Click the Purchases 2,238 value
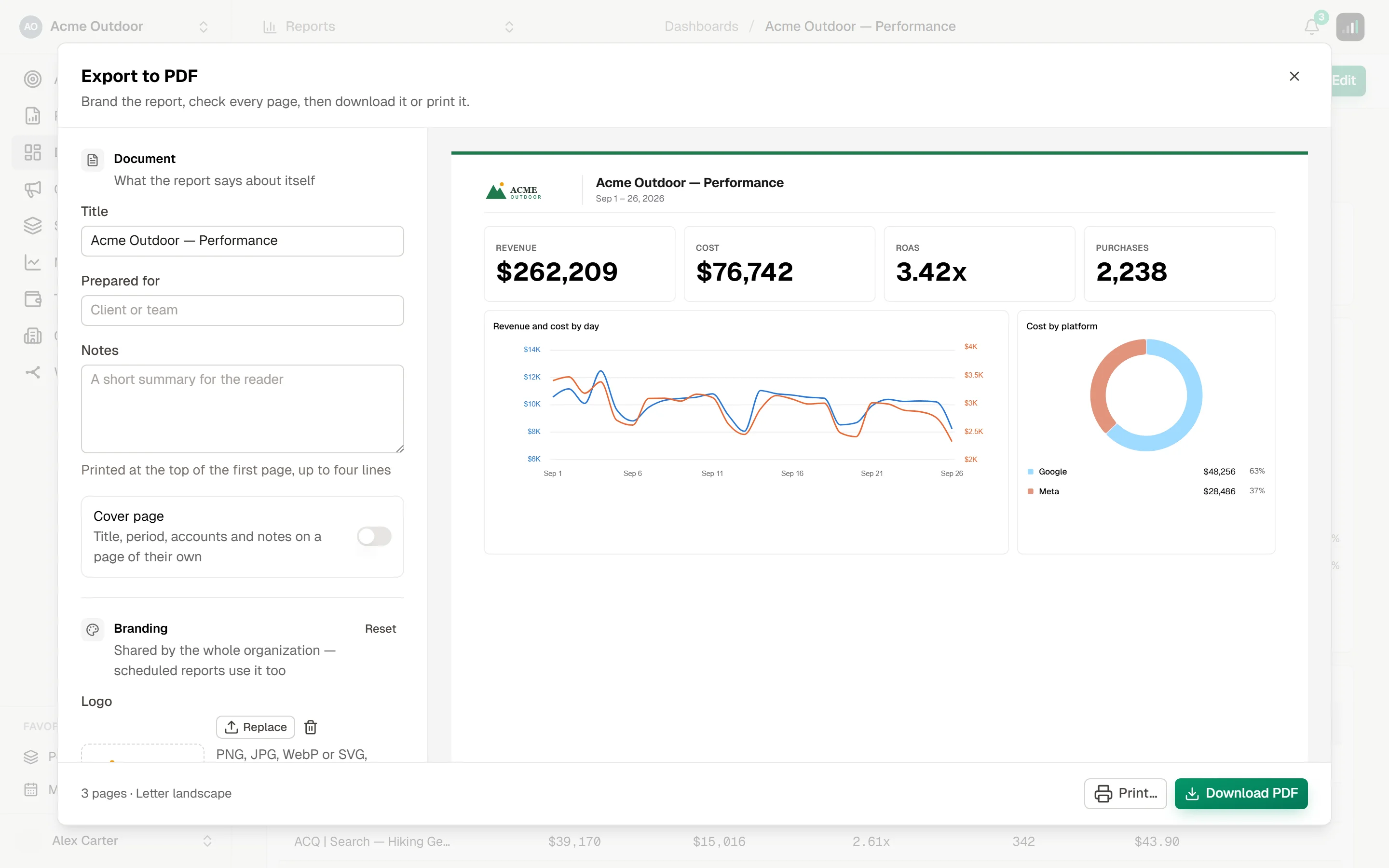Viewport: 1389px width, 868px height. (x=1131, y=271)
